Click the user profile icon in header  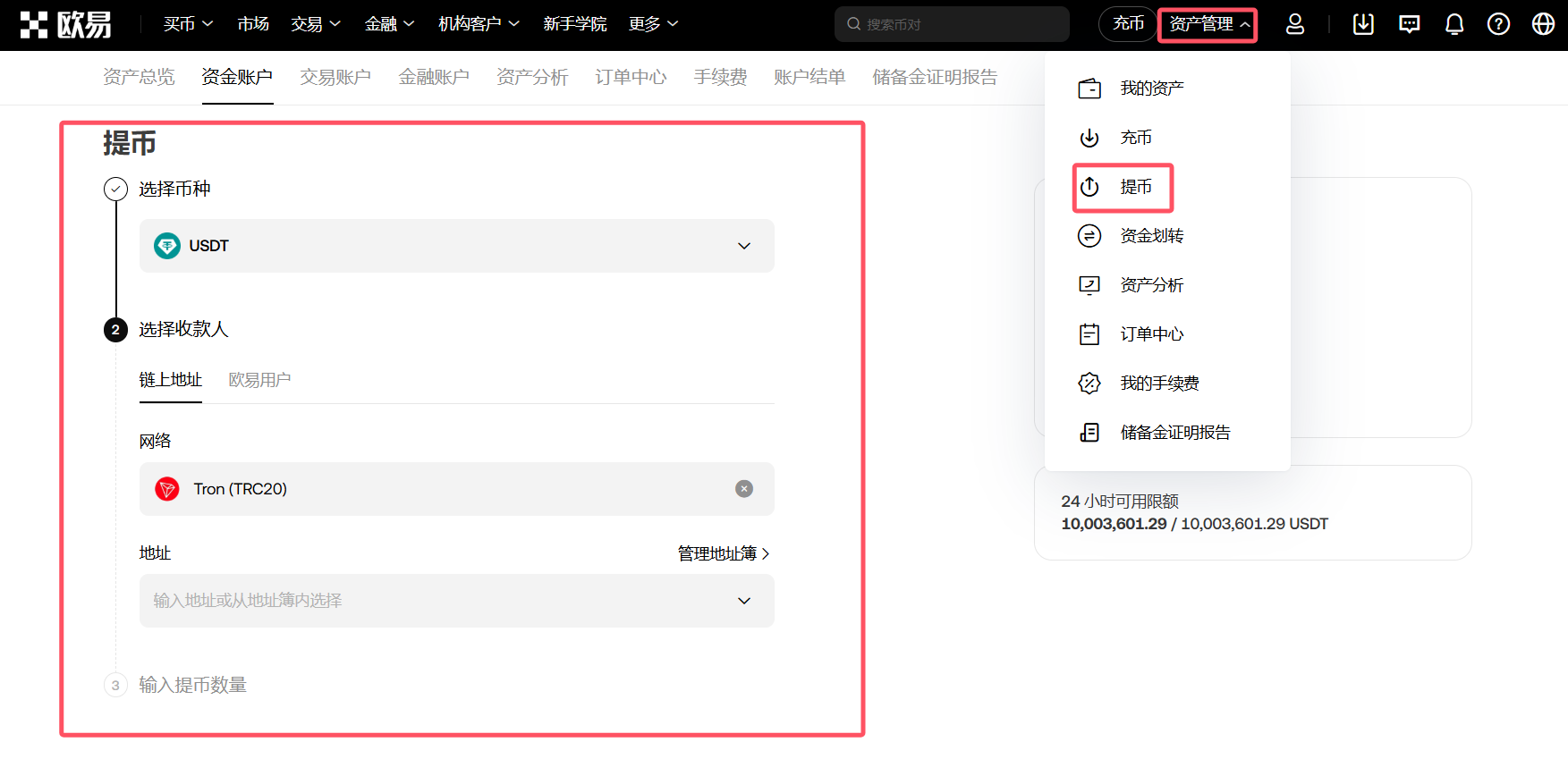(x=1294, y=24)
